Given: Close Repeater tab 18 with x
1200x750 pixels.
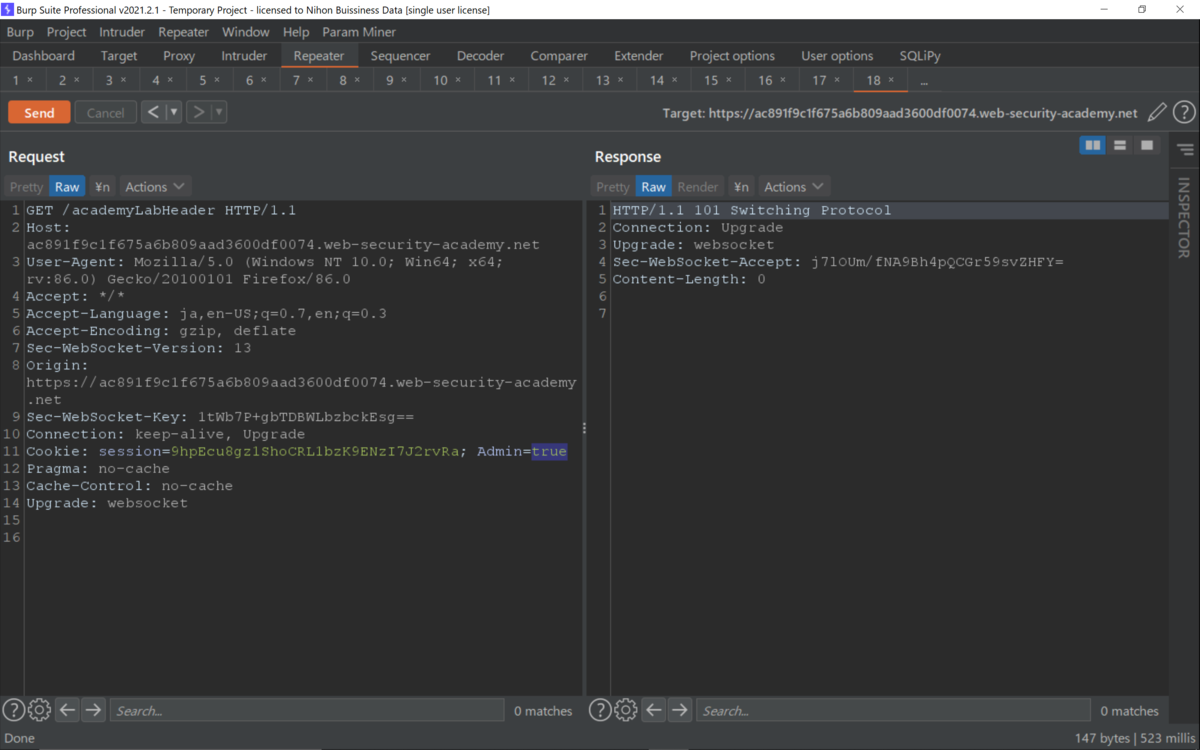Looking at the screenshot, I should pos(891,80).
